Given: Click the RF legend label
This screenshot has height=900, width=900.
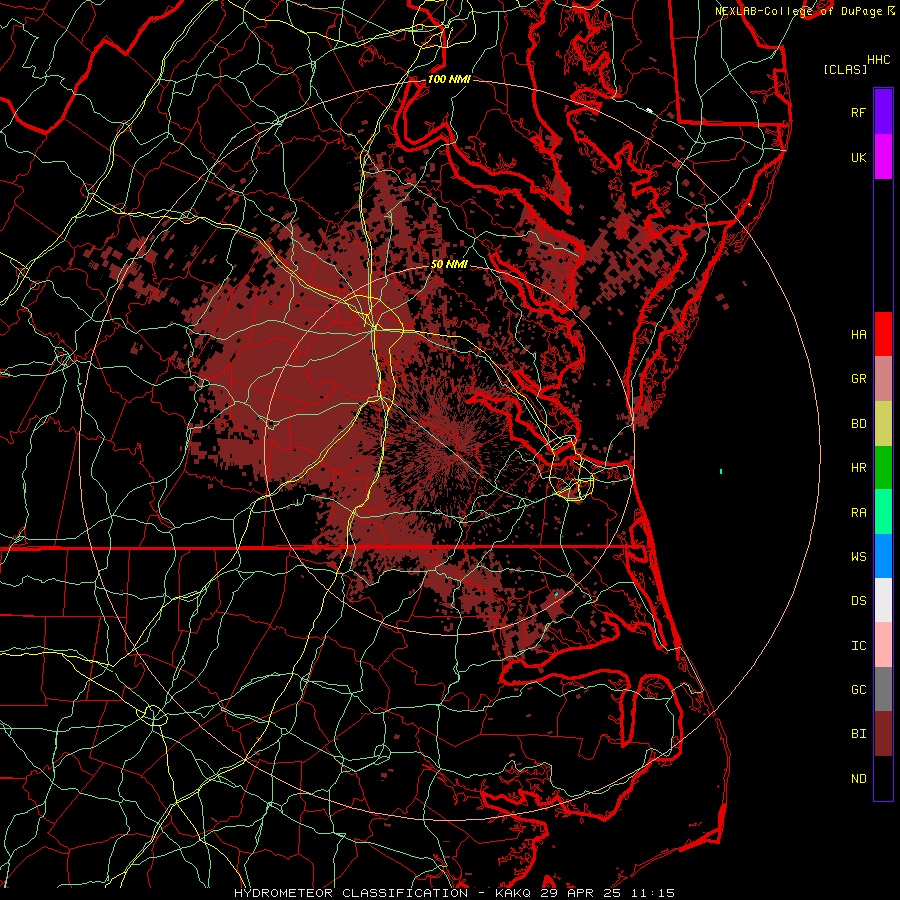Looking at the screenshot, I should (858, 112).
